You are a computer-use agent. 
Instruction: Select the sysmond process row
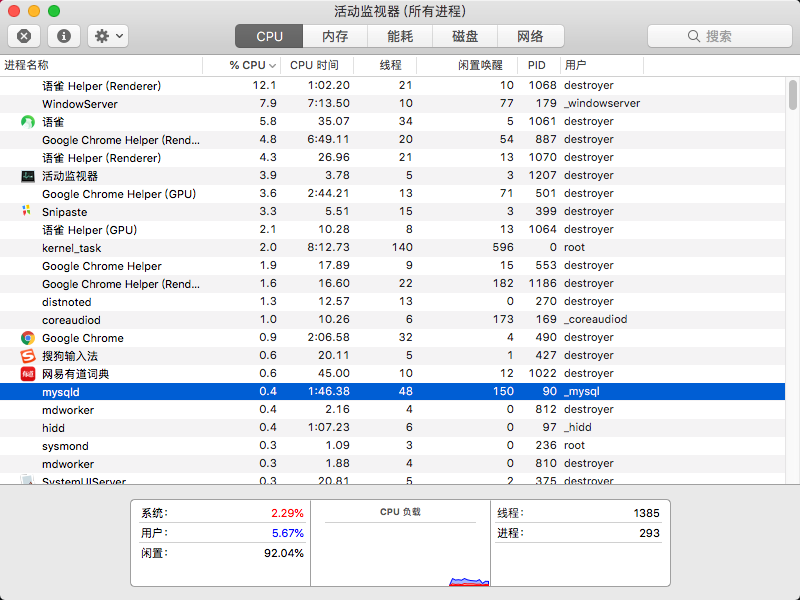392,446
